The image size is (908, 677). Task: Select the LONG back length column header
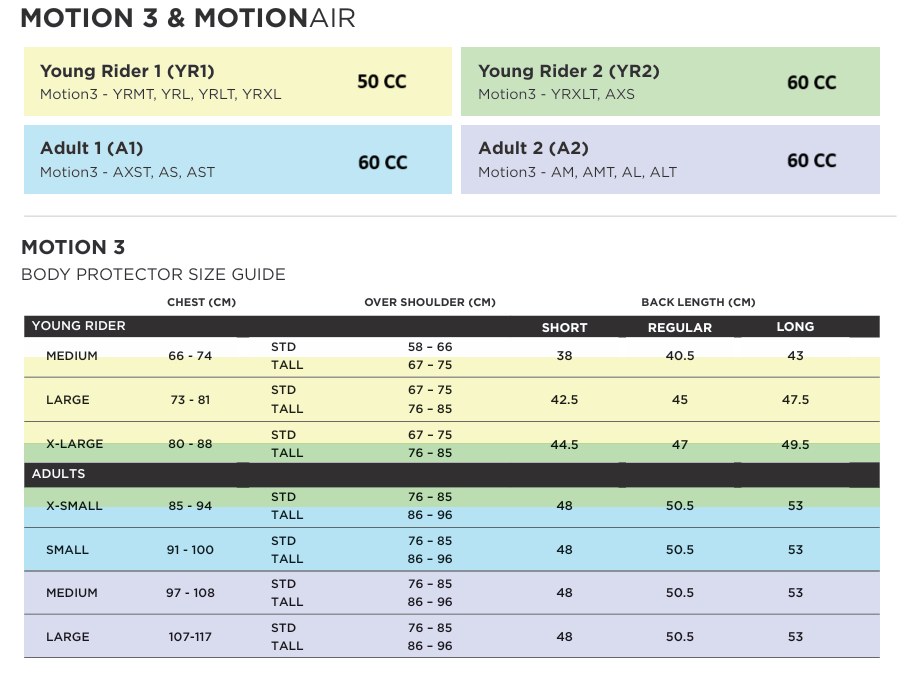795,326
